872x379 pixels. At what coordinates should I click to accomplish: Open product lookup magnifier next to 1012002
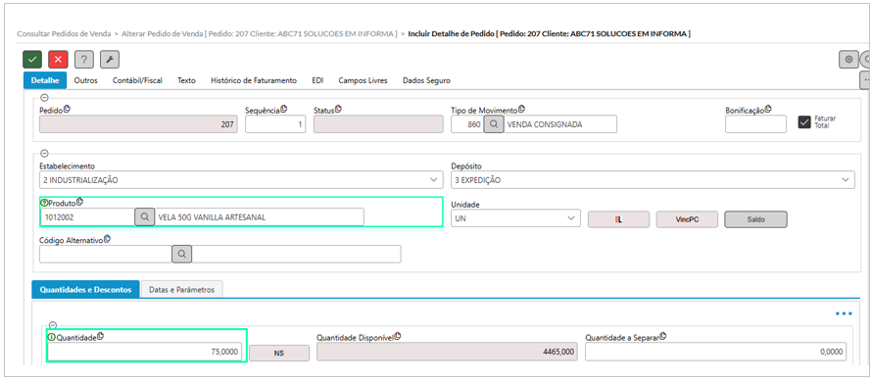[145, 217]
